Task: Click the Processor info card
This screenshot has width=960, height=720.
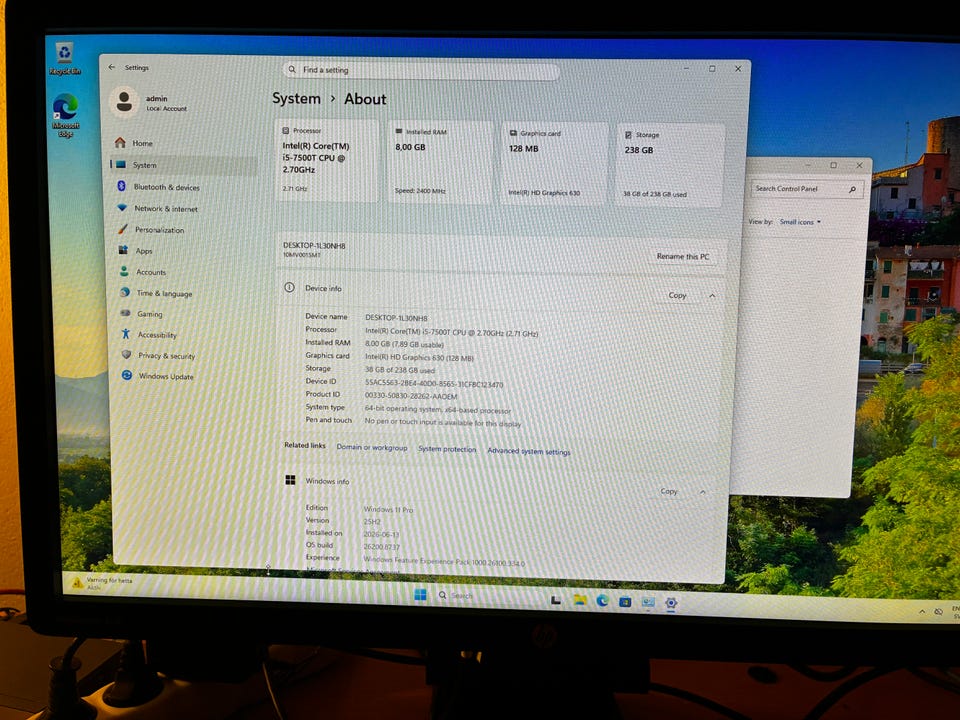Action: [328, 160]
